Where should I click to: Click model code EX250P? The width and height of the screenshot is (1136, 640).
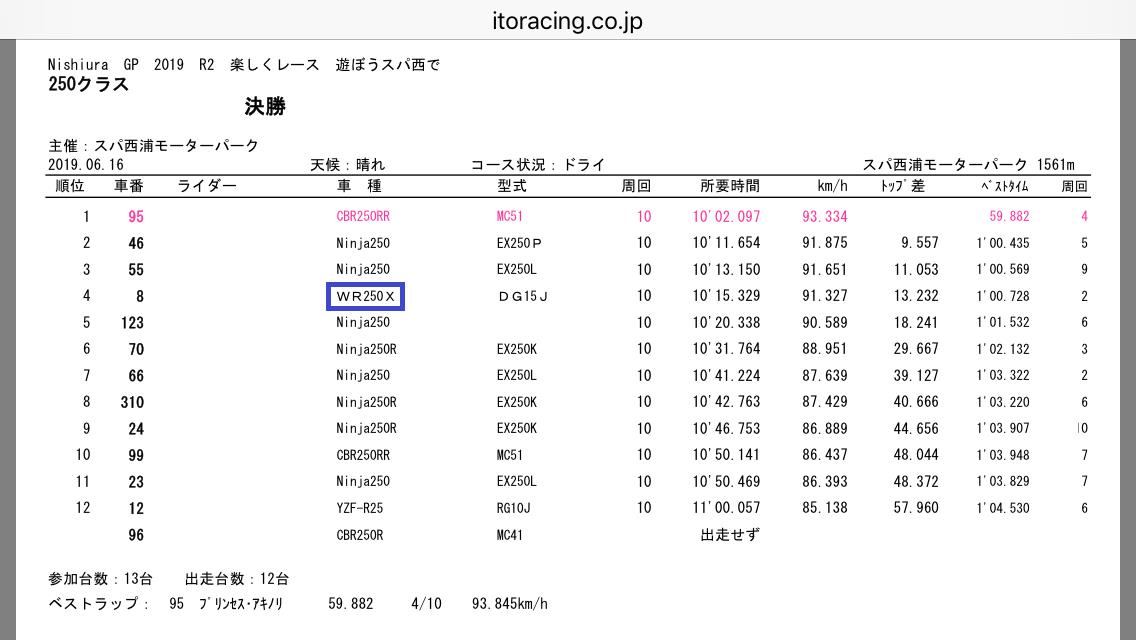point(519,243)
